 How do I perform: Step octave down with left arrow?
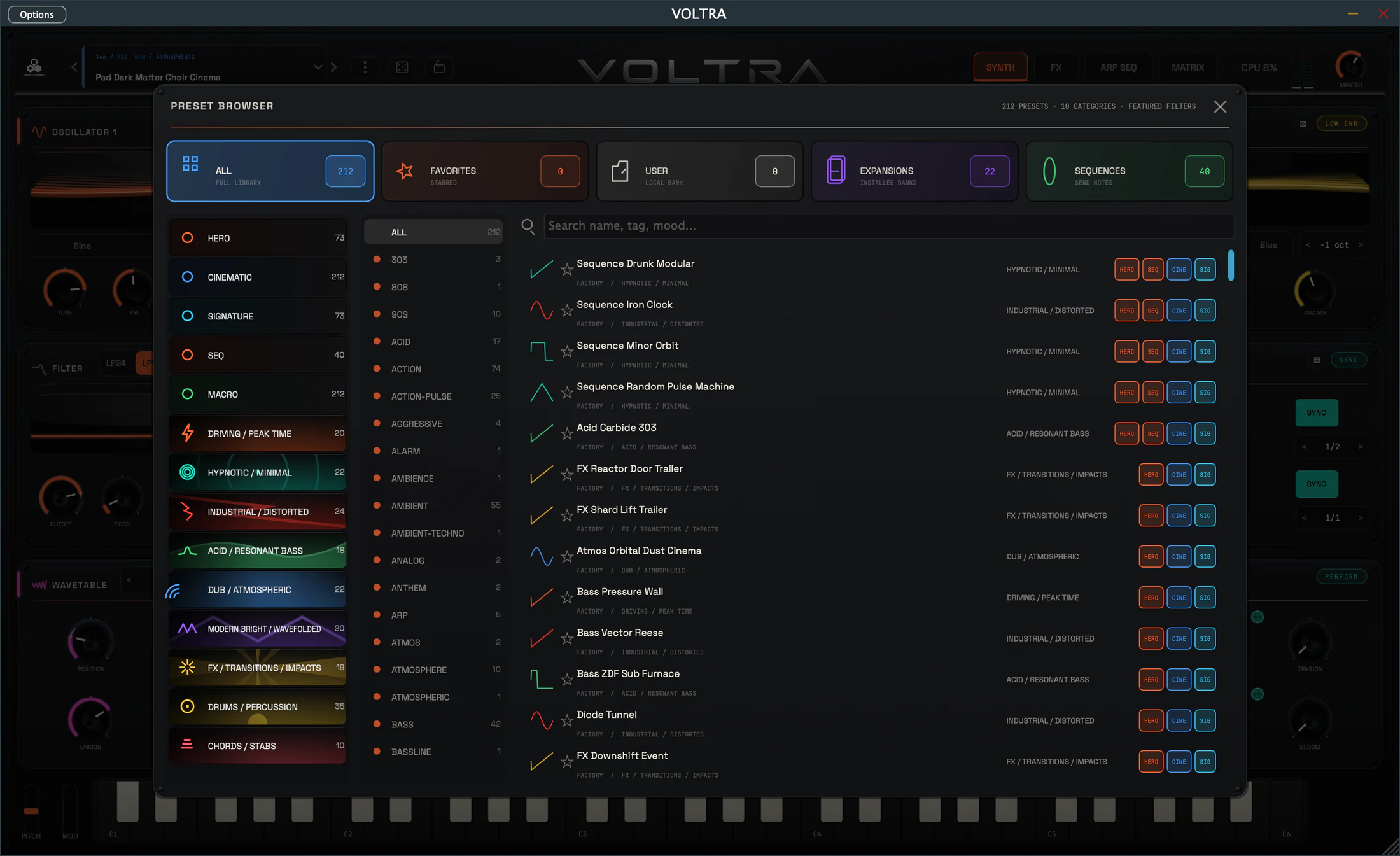1308,245
